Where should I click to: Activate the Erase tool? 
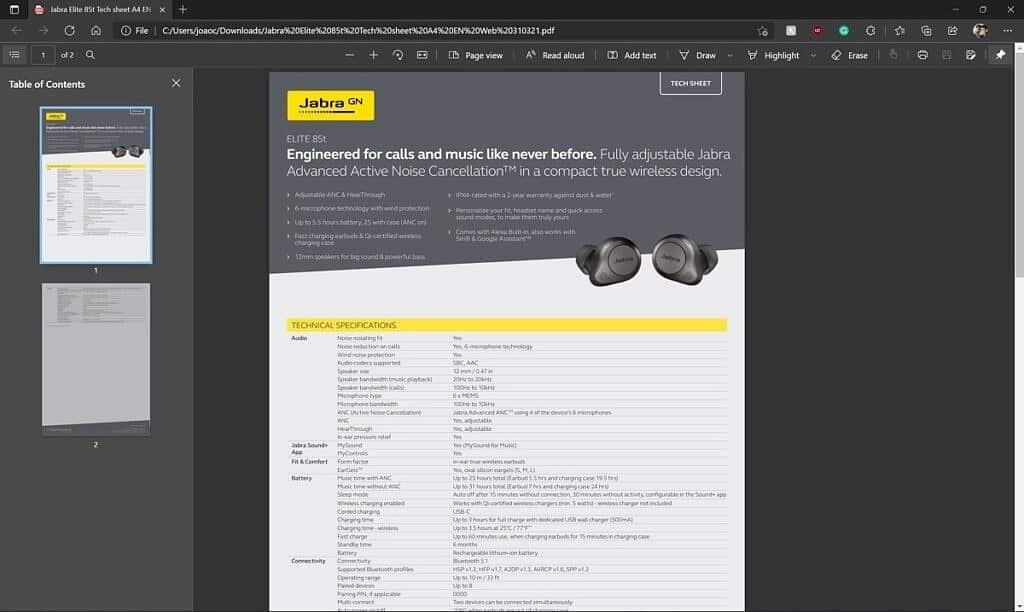click(x=849, y=55)
